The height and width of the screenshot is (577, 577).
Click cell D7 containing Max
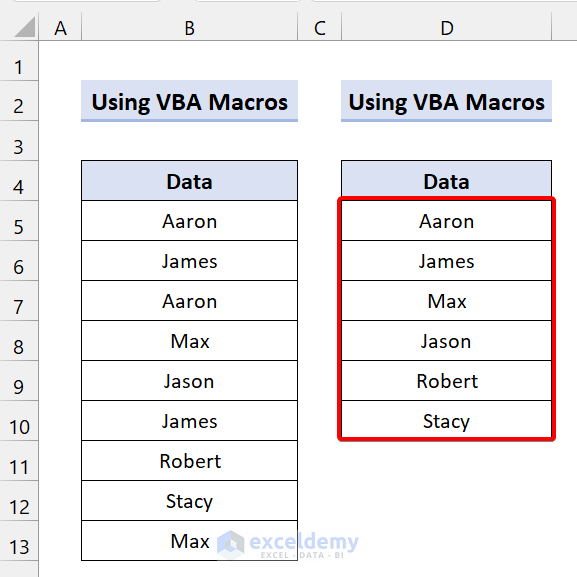pos(446,301)
